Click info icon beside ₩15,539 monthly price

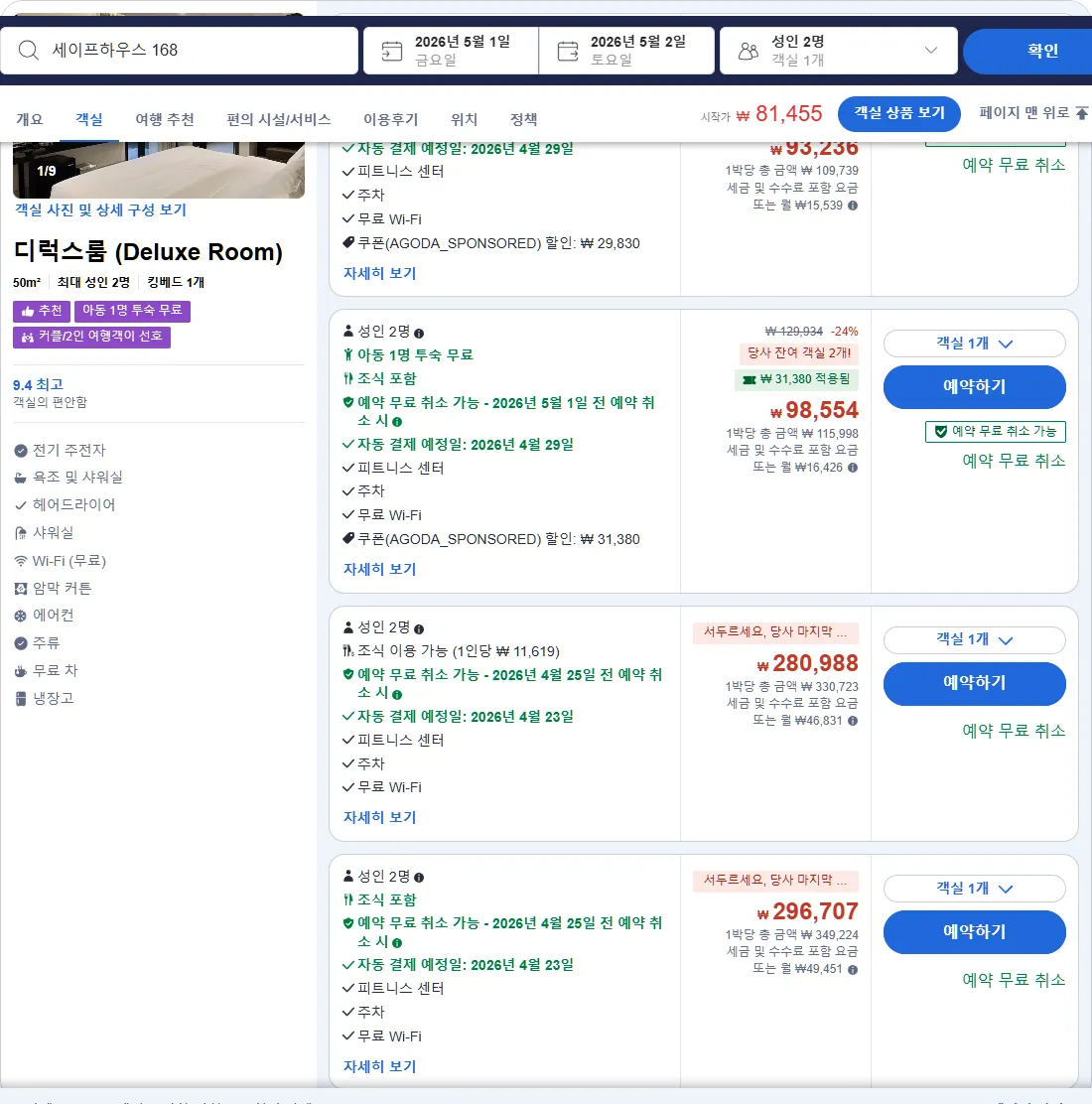point(853,206)
